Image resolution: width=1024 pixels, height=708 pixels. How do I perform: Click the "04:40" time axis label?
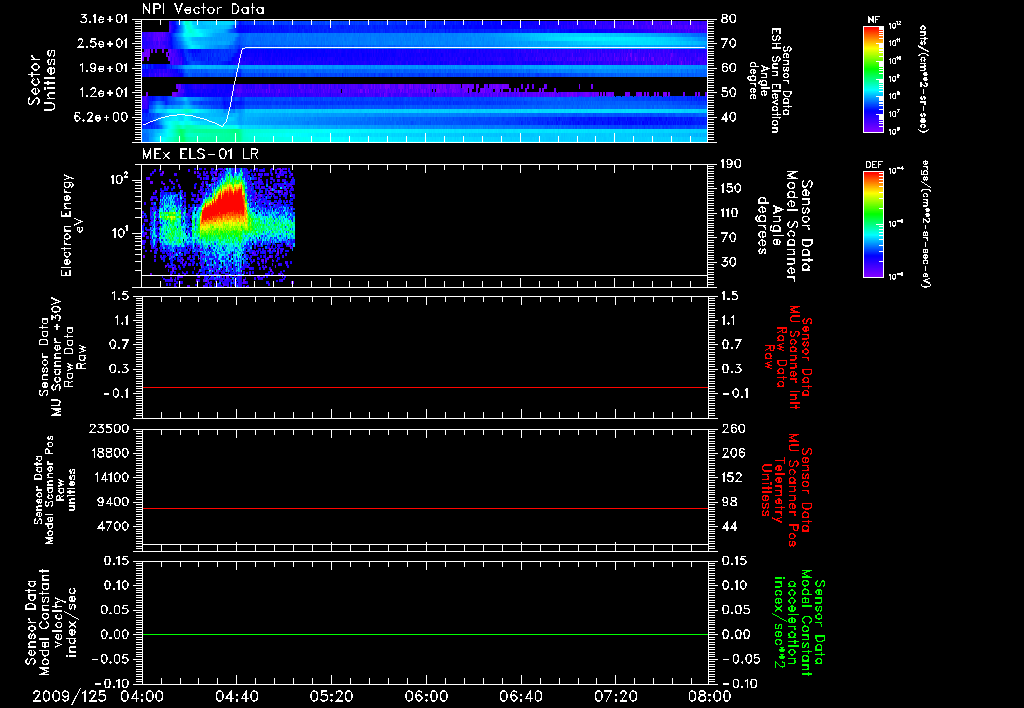tap(236, 696)
